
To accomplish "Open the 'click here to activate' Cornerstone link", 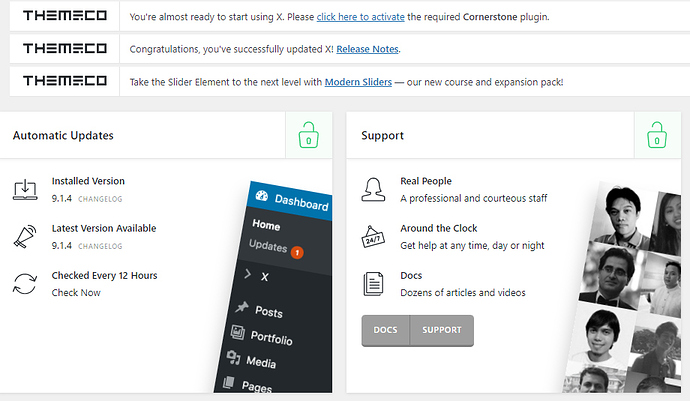I will 360,17.
